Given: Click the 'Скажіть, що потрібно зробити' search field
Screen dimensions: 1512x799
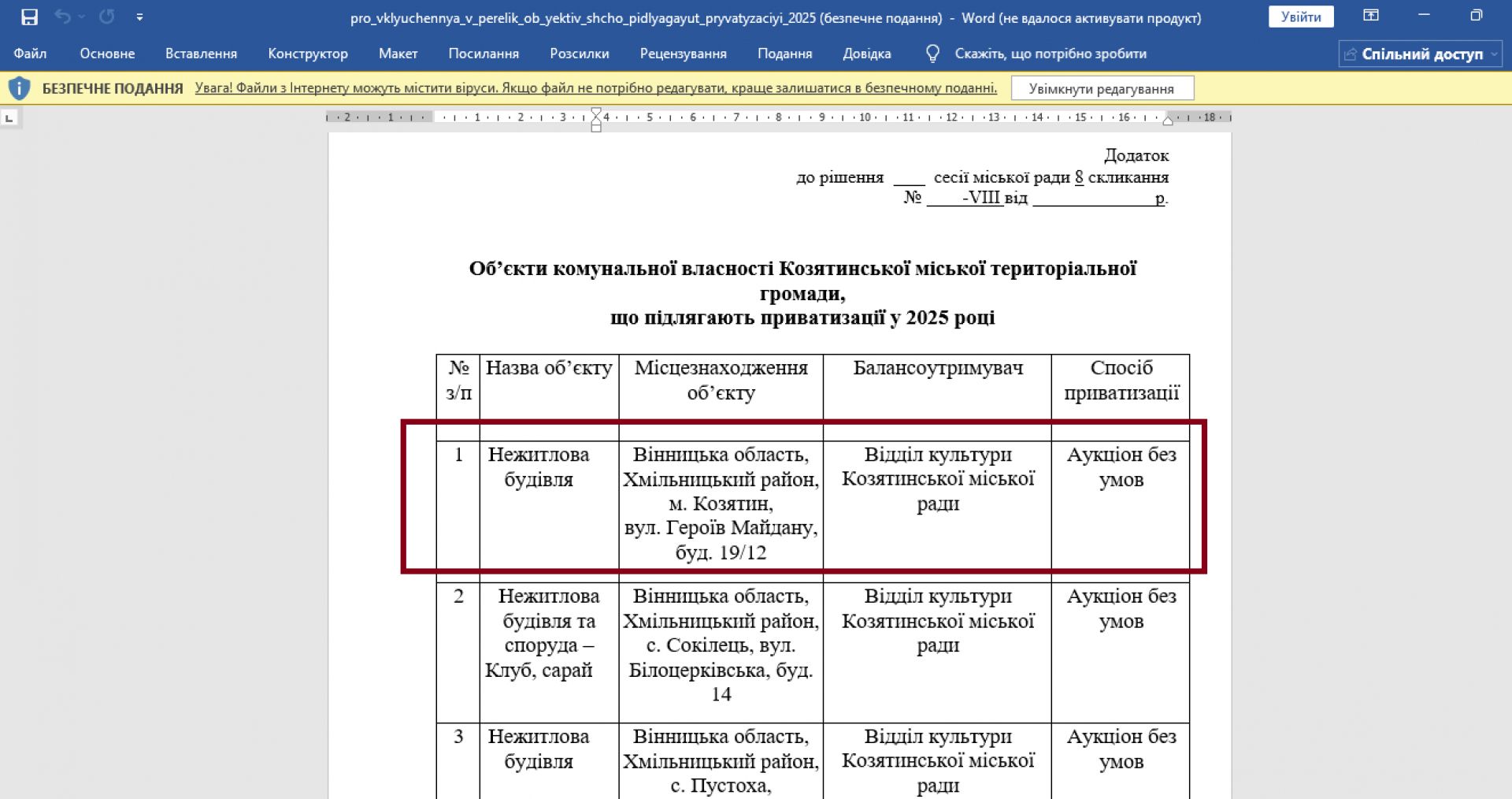Looking at the screenshot, I should 1051,54.
